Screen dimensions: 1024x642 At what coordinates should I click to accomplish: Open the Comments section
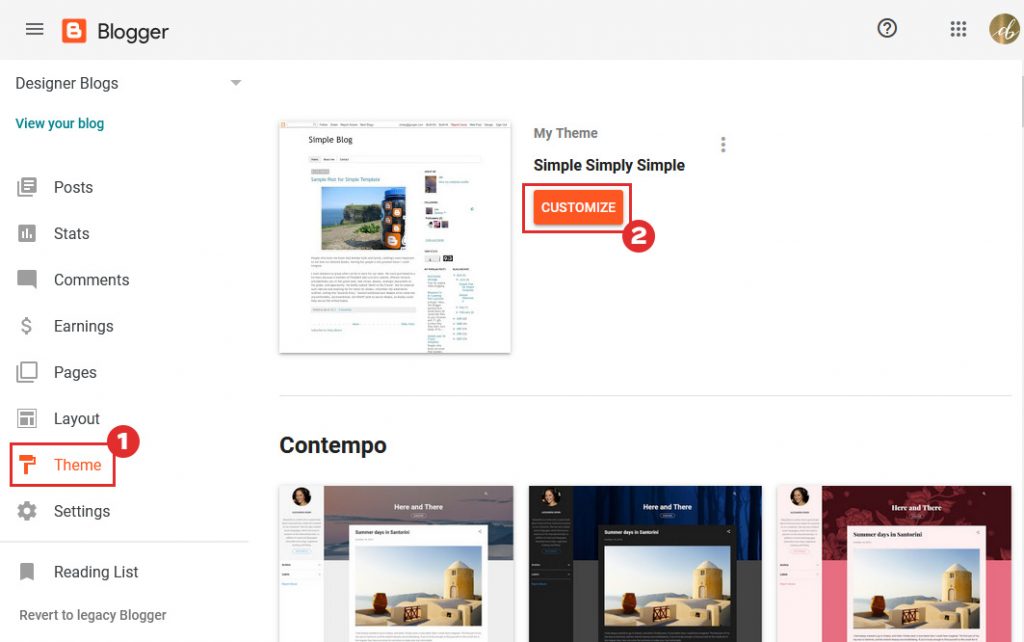pos(27,280)
